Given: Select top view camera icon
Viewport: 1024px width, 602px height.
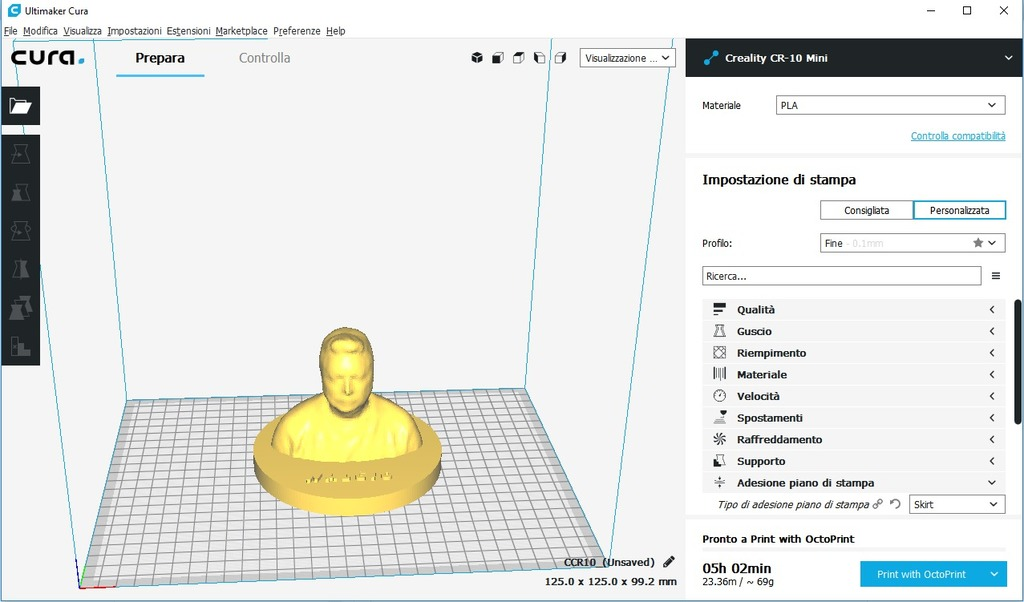Looking at the screenshot, I should click(518, 57).
